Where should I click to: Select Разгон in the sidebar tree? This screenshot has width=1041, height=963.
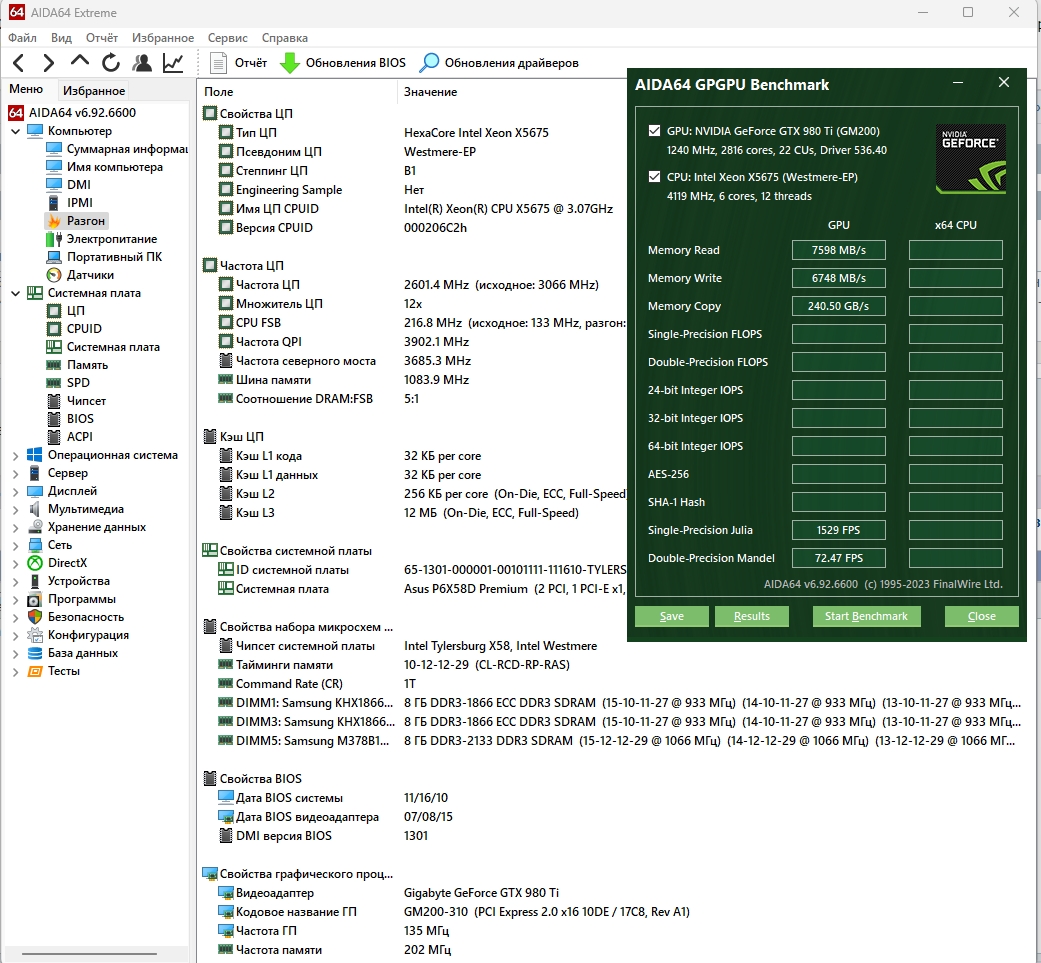coord(86,220)
